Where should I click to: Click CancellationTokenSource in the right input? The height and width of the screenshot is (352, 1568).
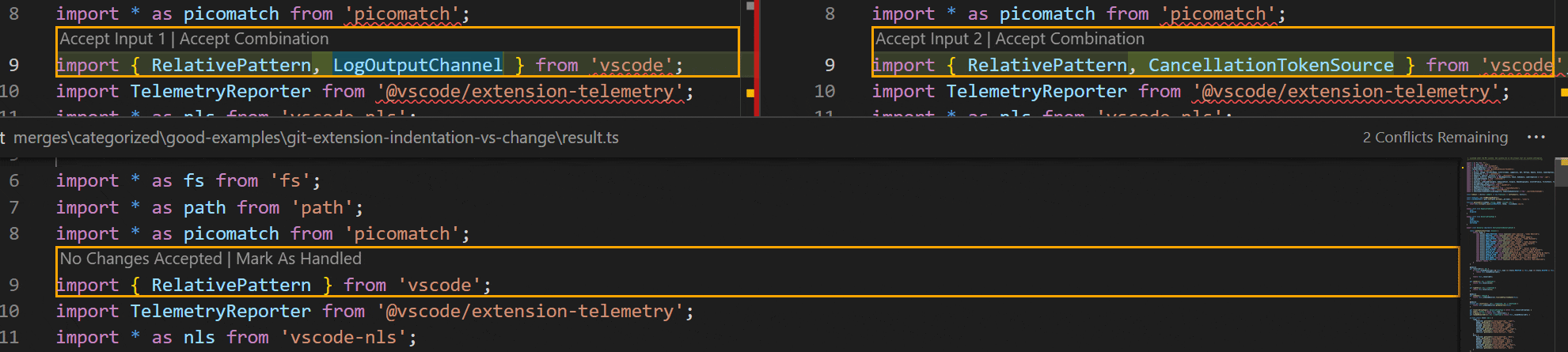(x=1270, y=65)
